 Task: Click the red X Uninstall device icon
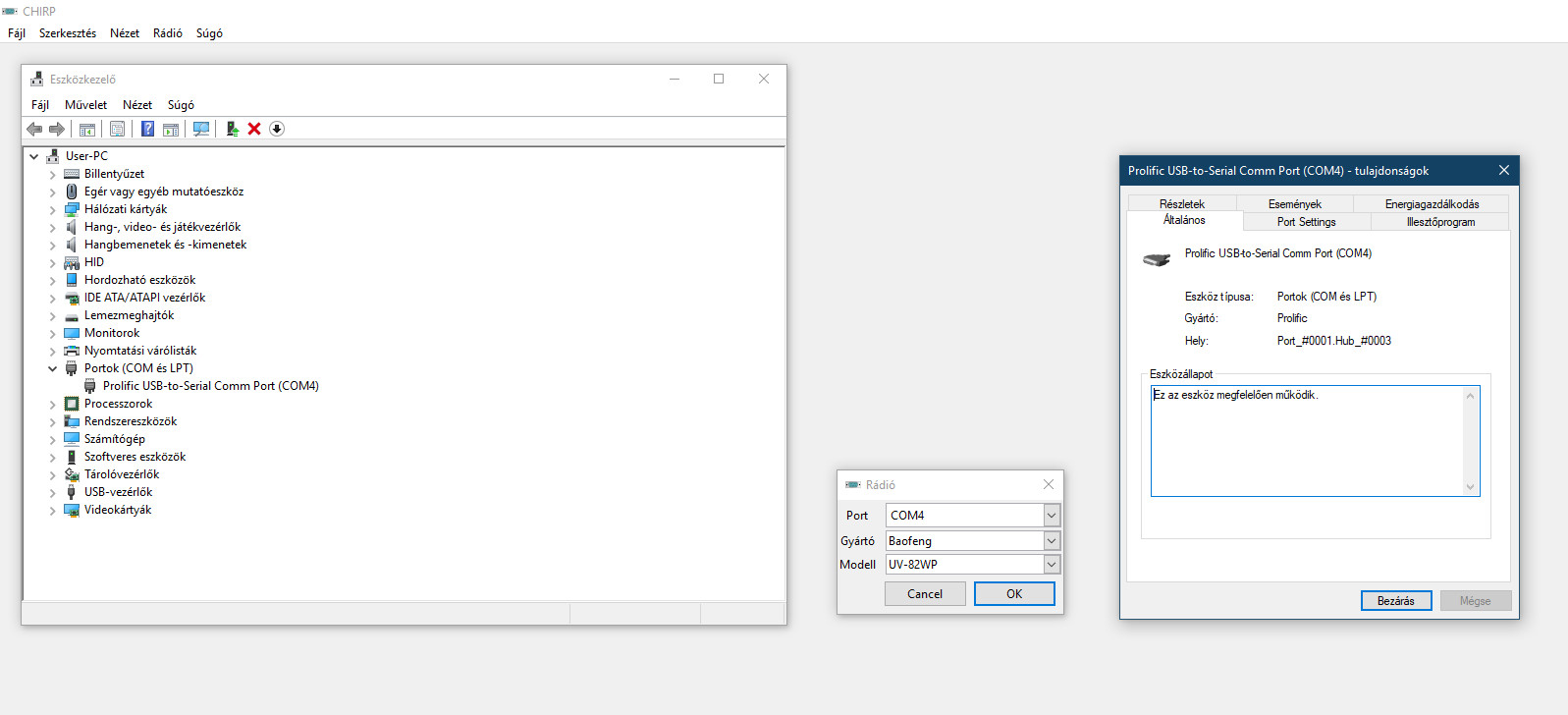(254, 129)
